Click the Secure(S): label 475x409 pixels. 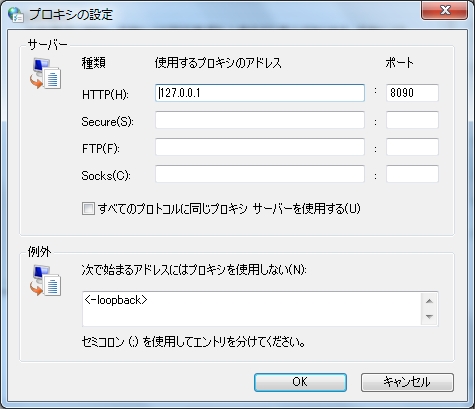pos(108,122)
